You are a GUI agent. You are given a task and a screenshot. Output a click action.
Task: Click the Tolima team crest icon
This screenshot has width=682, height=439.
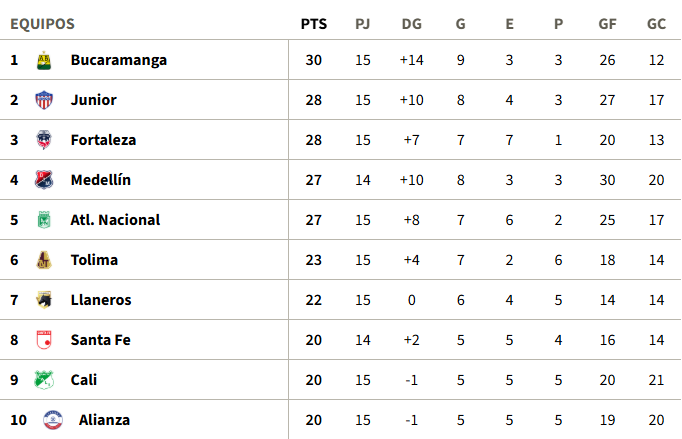[x=44, y=260]
